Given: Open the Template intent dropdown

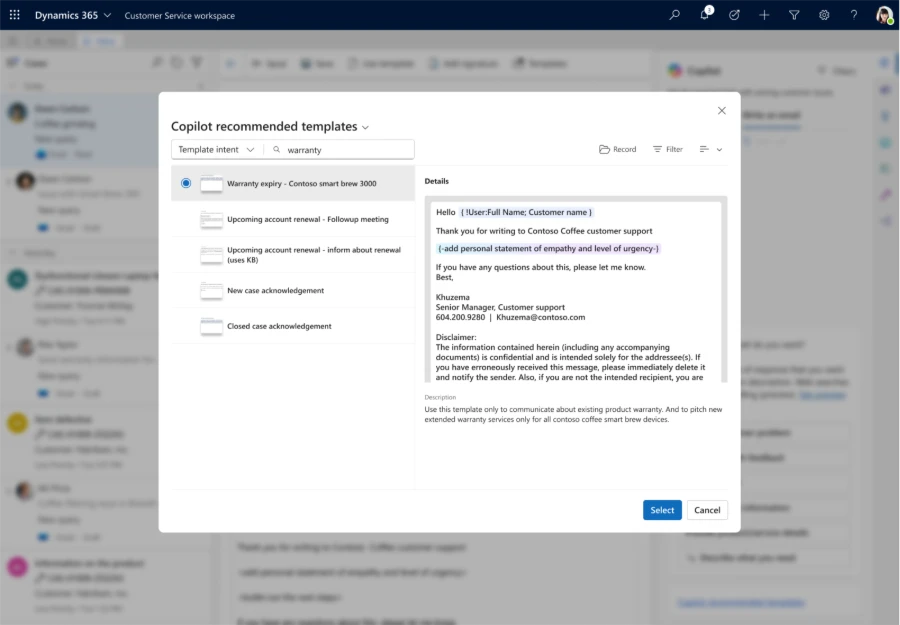Looking at the screenshot, I should 216,149.
